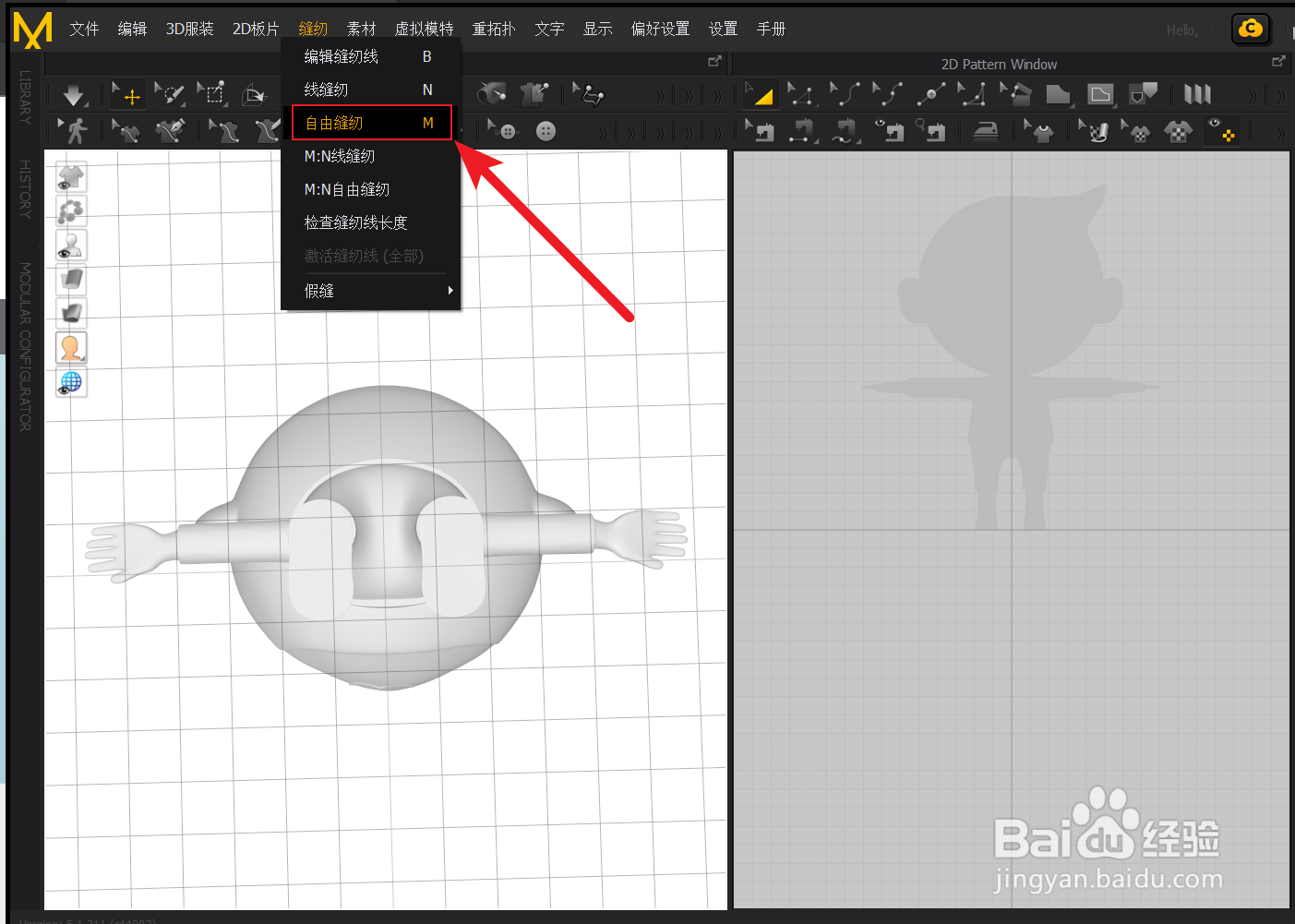Toggle the dark garment render style icon

(71, 314)
